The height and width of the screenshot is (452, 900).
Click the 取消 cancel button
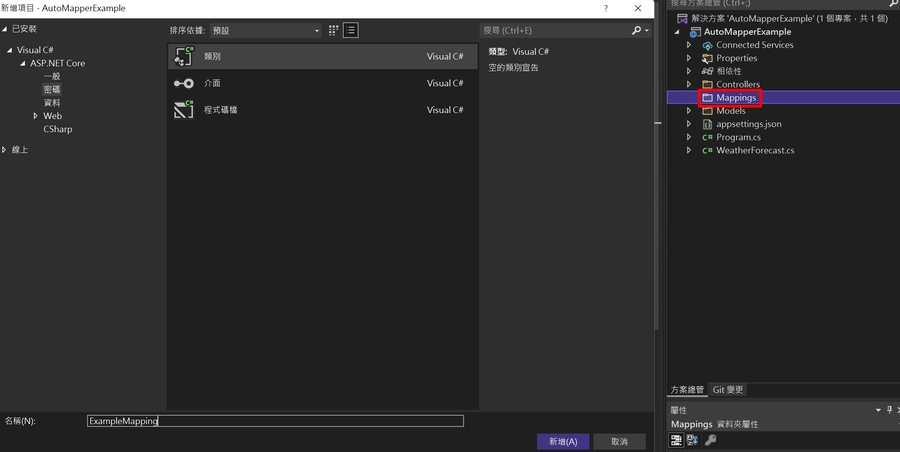point(619,441)
